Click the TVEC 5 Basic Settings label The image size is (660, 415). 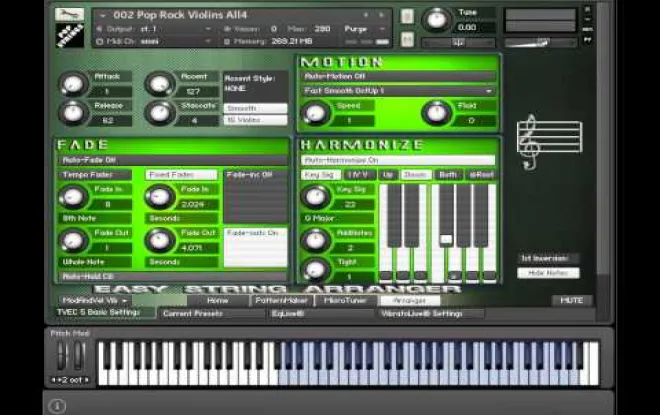click(x=98, y=312)
